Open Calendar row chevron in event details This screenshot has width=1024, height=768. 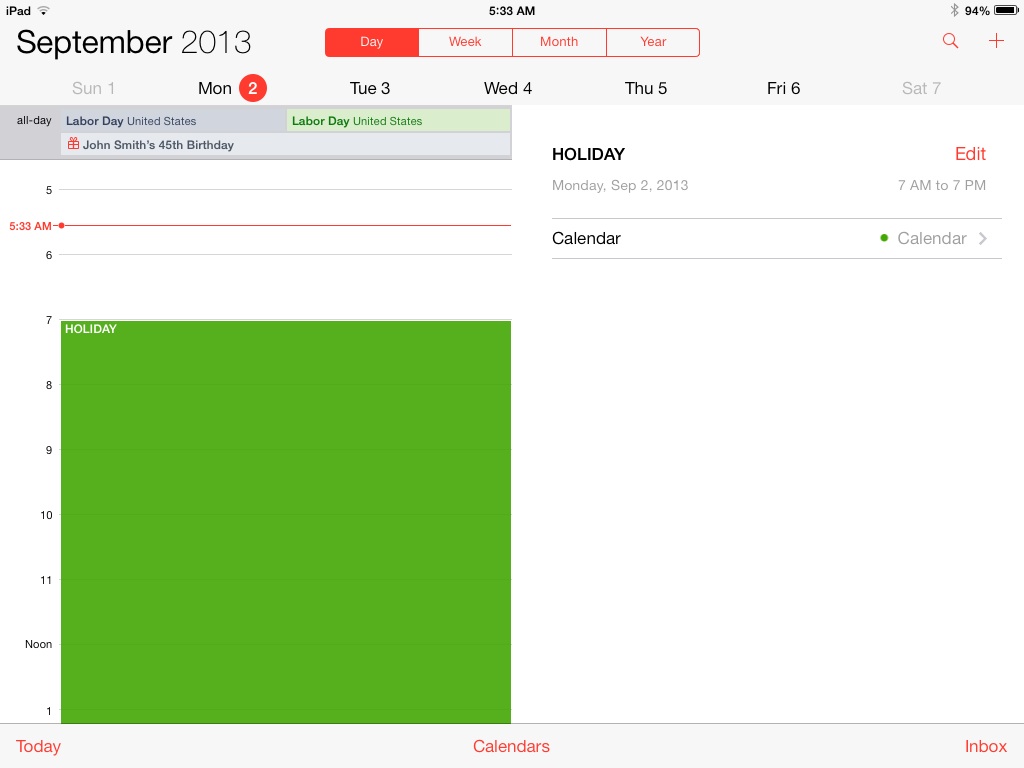(x=983, y=238)
